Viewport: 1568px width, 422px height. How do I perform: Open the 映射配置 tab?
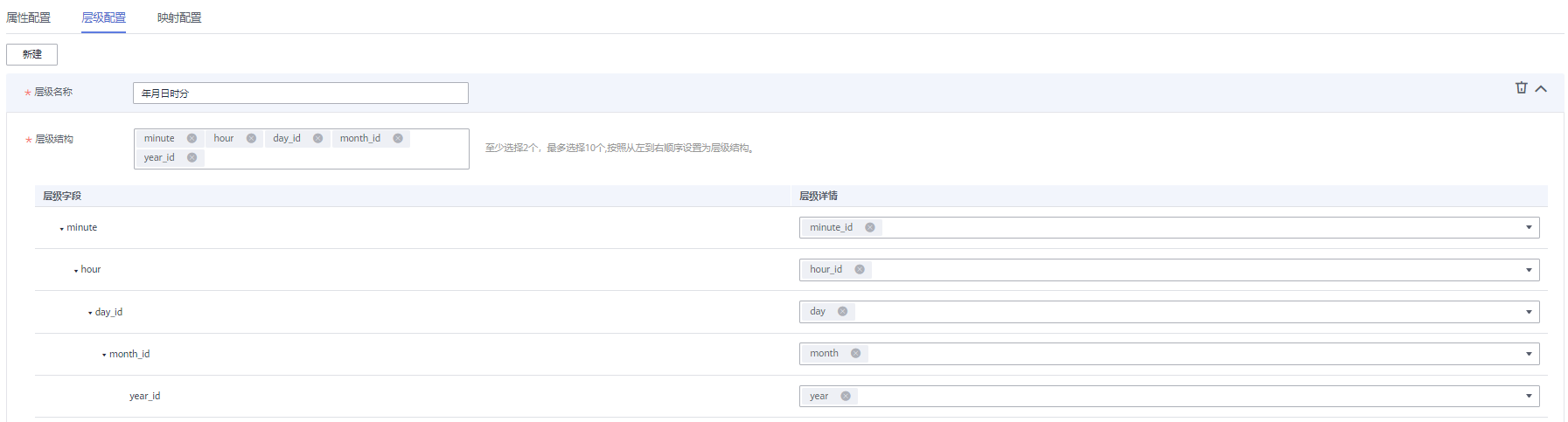pyautogui.click(x=179, y=17)
